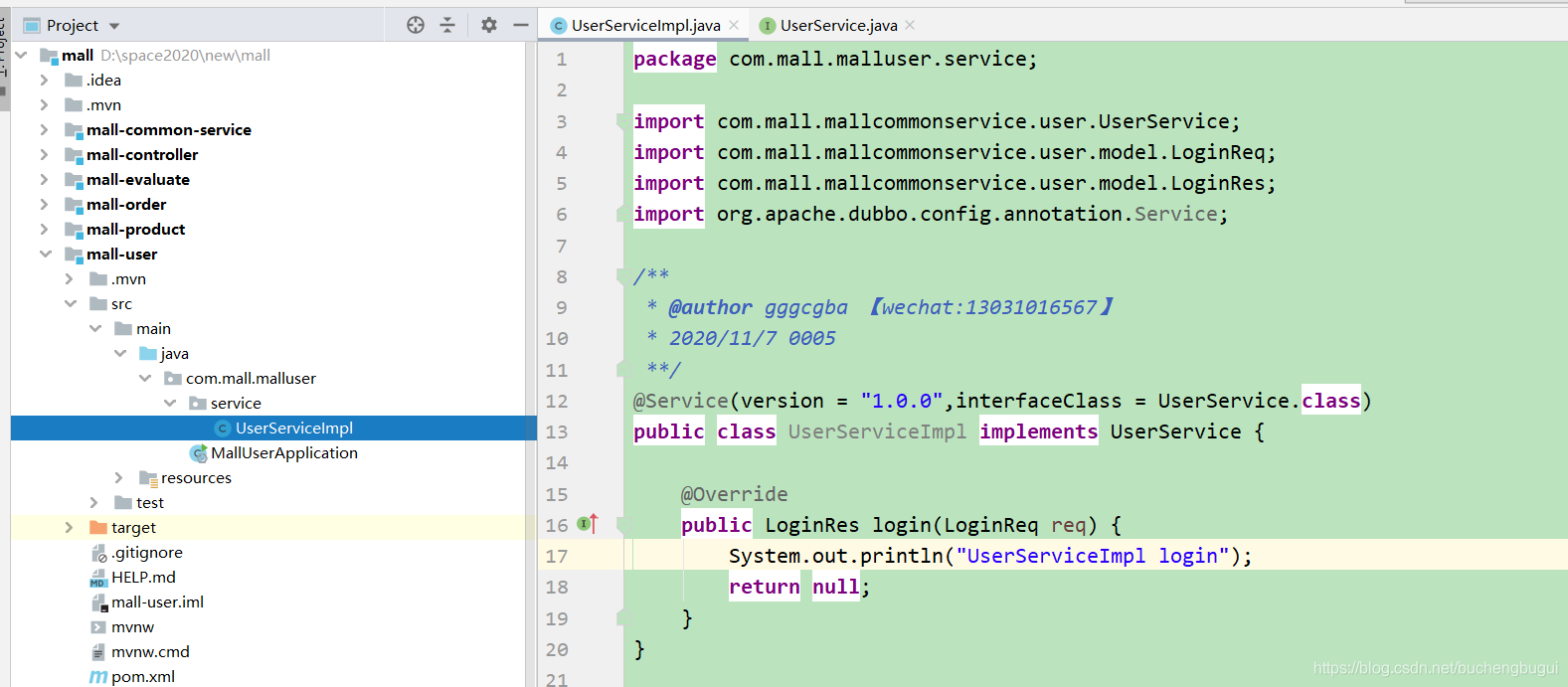The image size is (1568, 687).
Task: Open the Project view dropdown
Action: click(x=114, y=26)
